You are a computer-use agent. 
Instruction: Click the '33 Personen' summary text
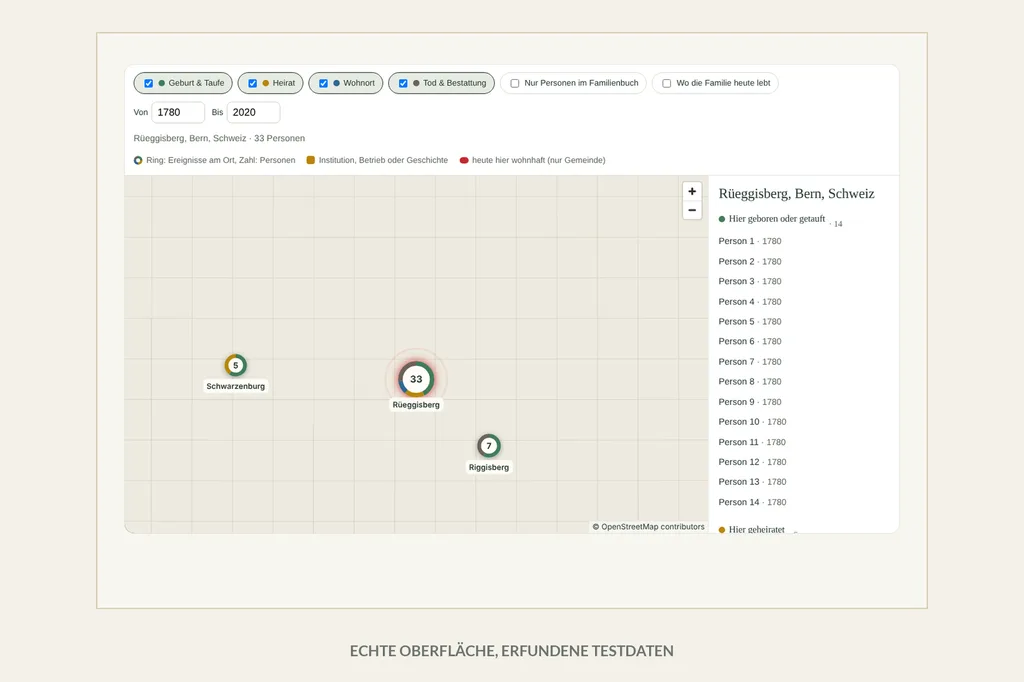[x=280, y=138]
